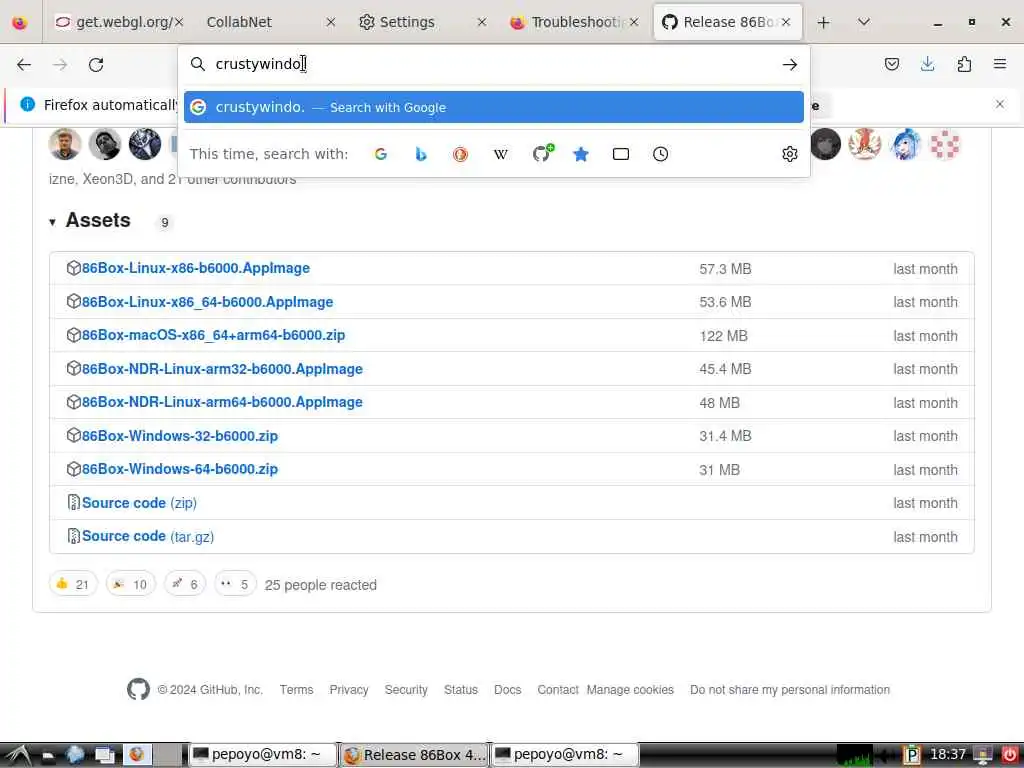Search history with the clock icon
The width and height of the screenshot is (1024, 768).
point(660,154)
